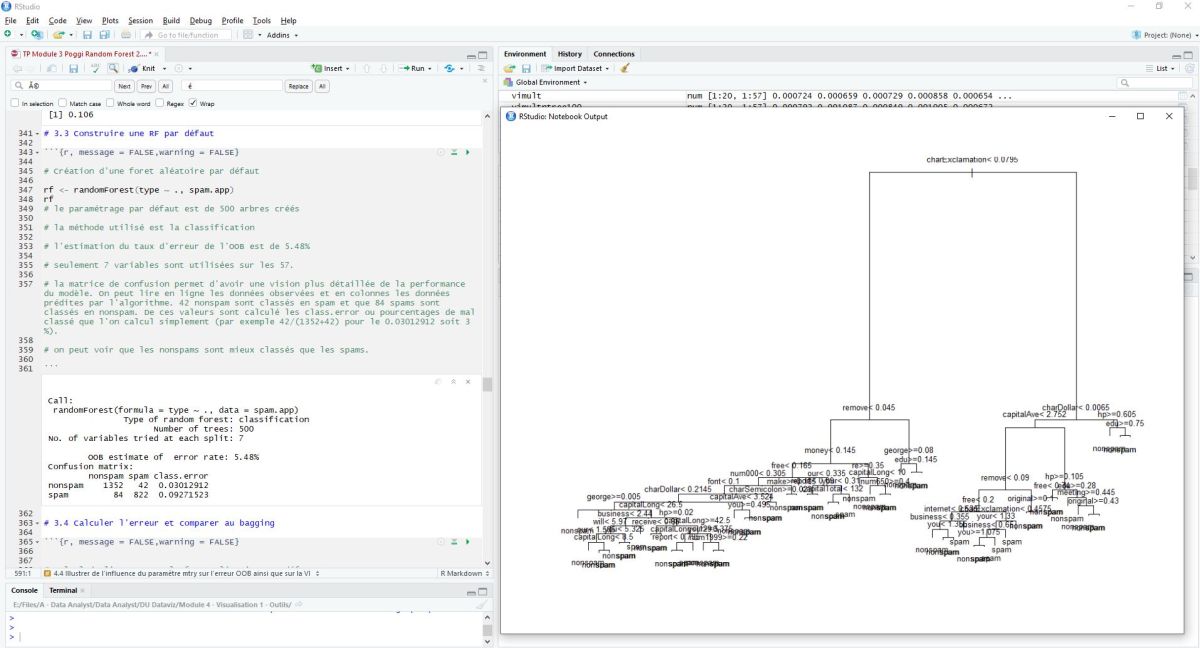Click the Next find button

[125, 86]
